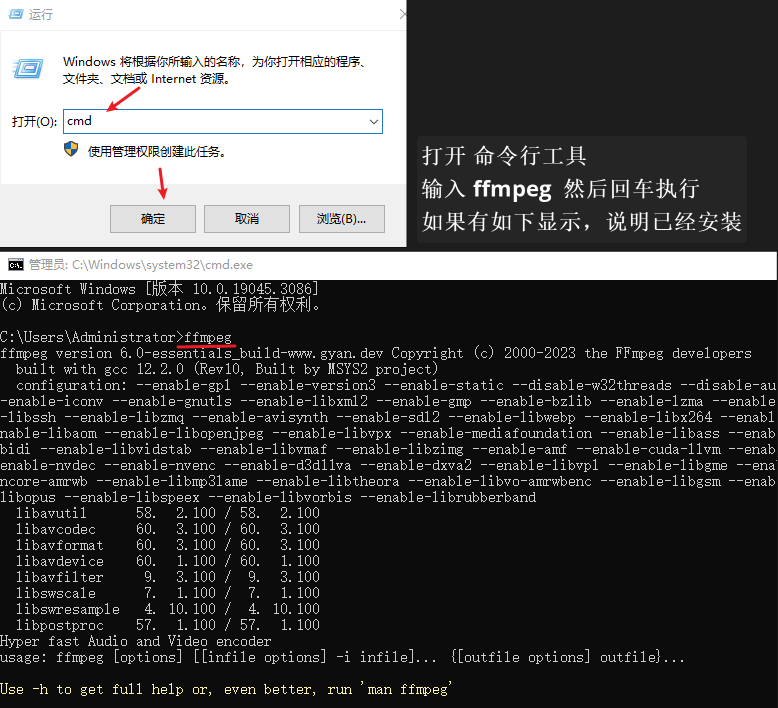Viewport: 778px width, 708px height.
Task: Click the 打开(O): label
Action: pyautogui.click(x=34, y=122)
